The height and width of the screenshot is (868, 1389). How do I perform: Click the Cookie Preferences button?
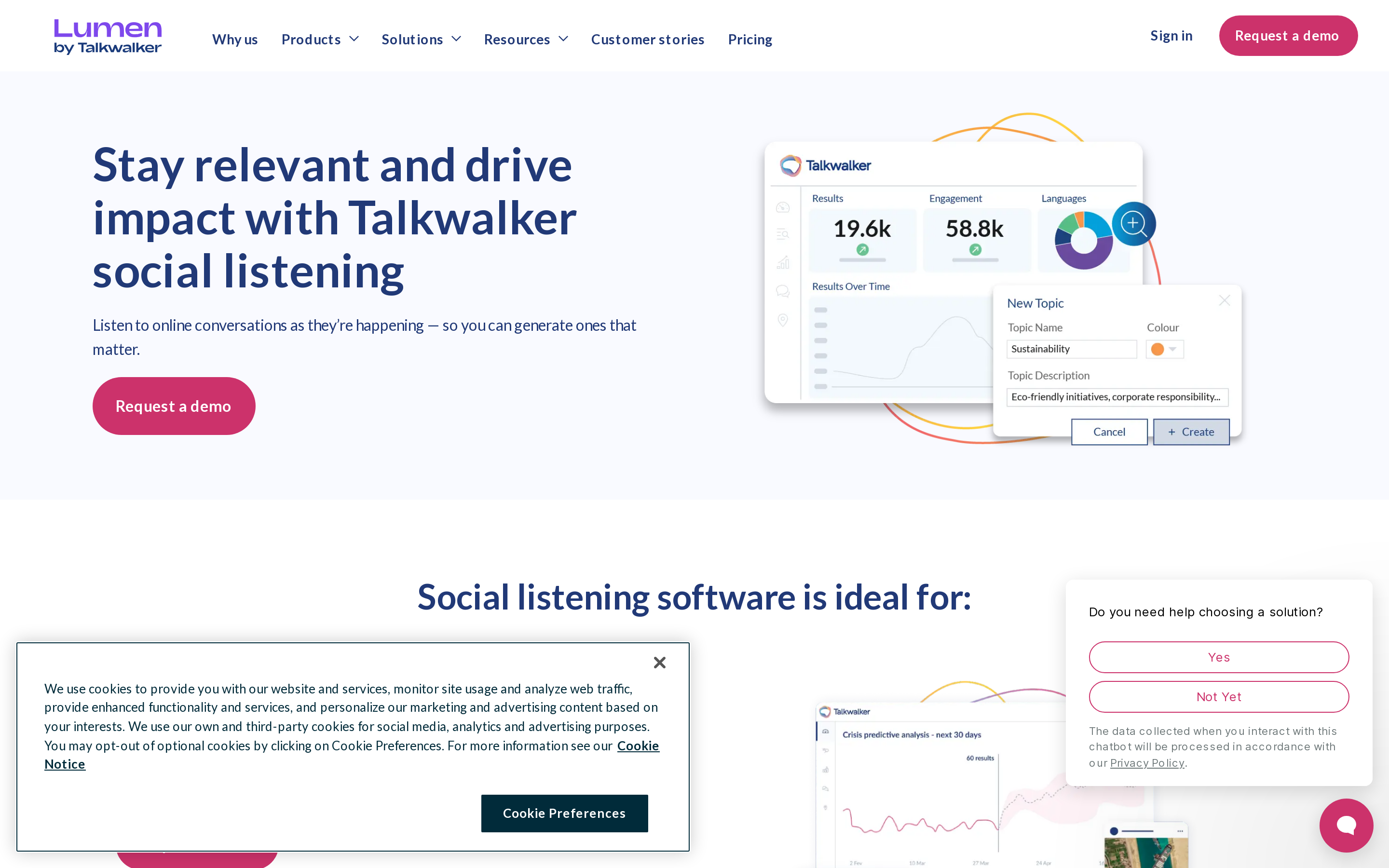(564, 813)
